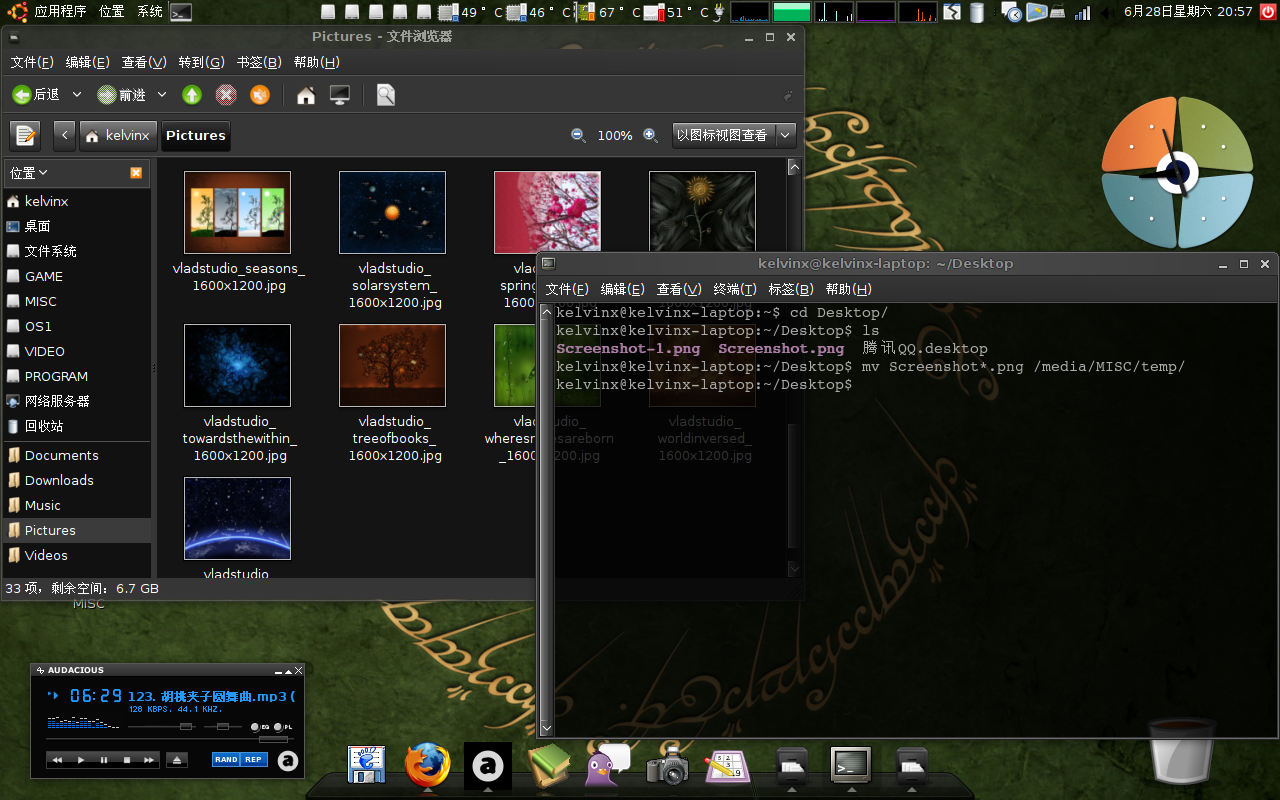Select VIDEO drive in sidebar

[78, 351]
